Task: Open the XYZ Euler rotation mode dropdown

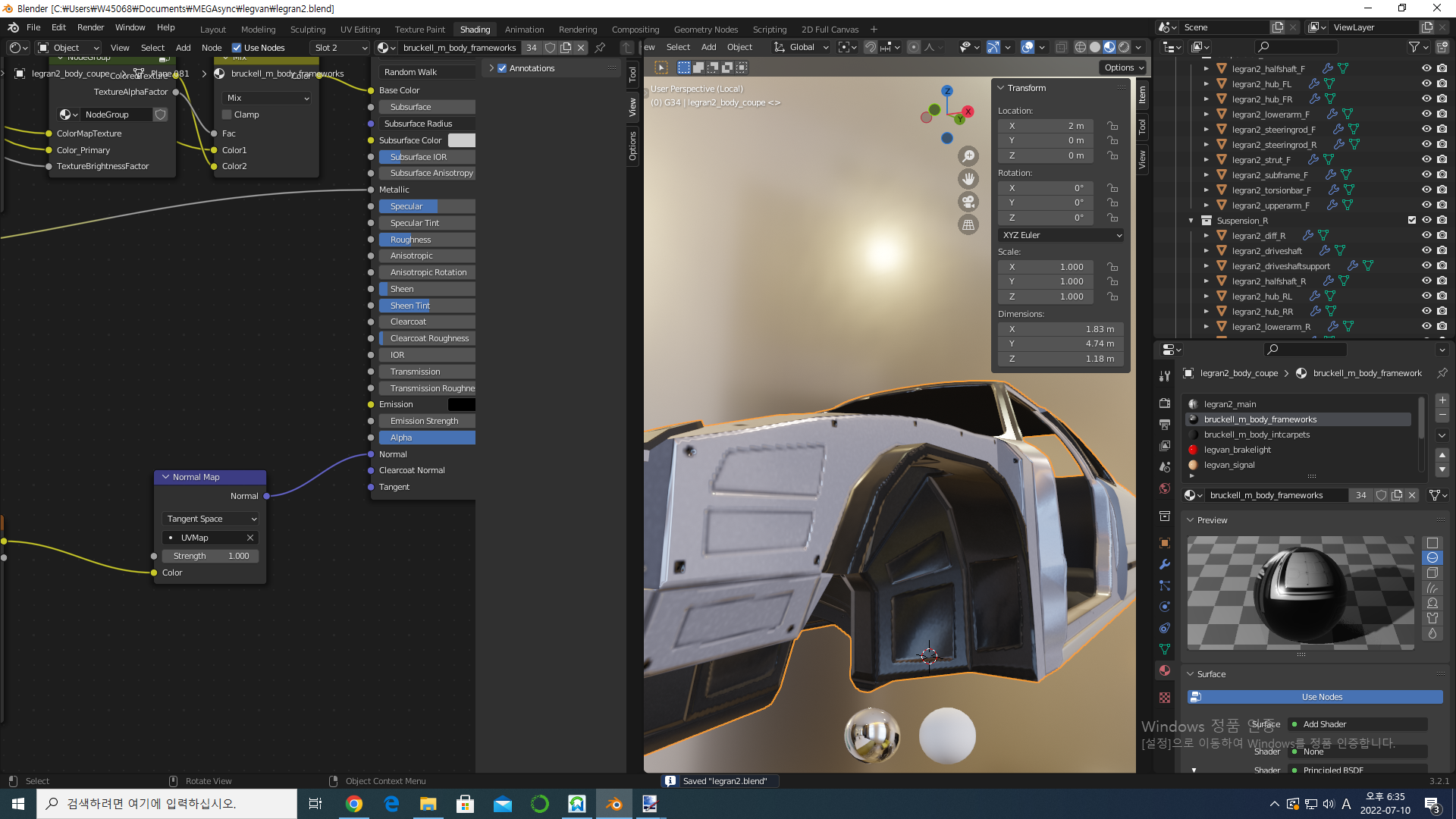Action: coord(1061,235)
